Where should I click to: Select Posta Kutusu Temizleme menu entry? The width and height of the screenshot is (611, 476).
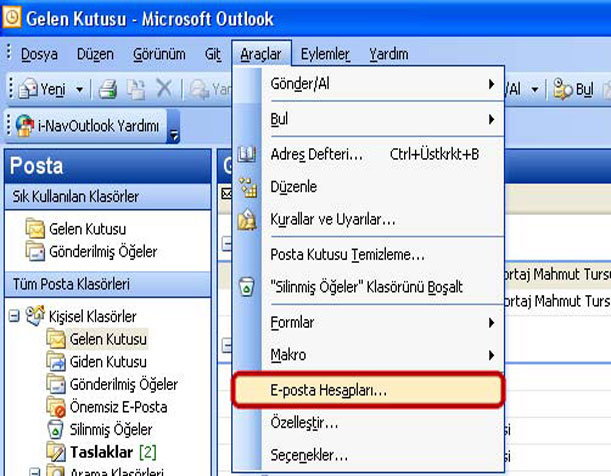(x=382, y=254)
